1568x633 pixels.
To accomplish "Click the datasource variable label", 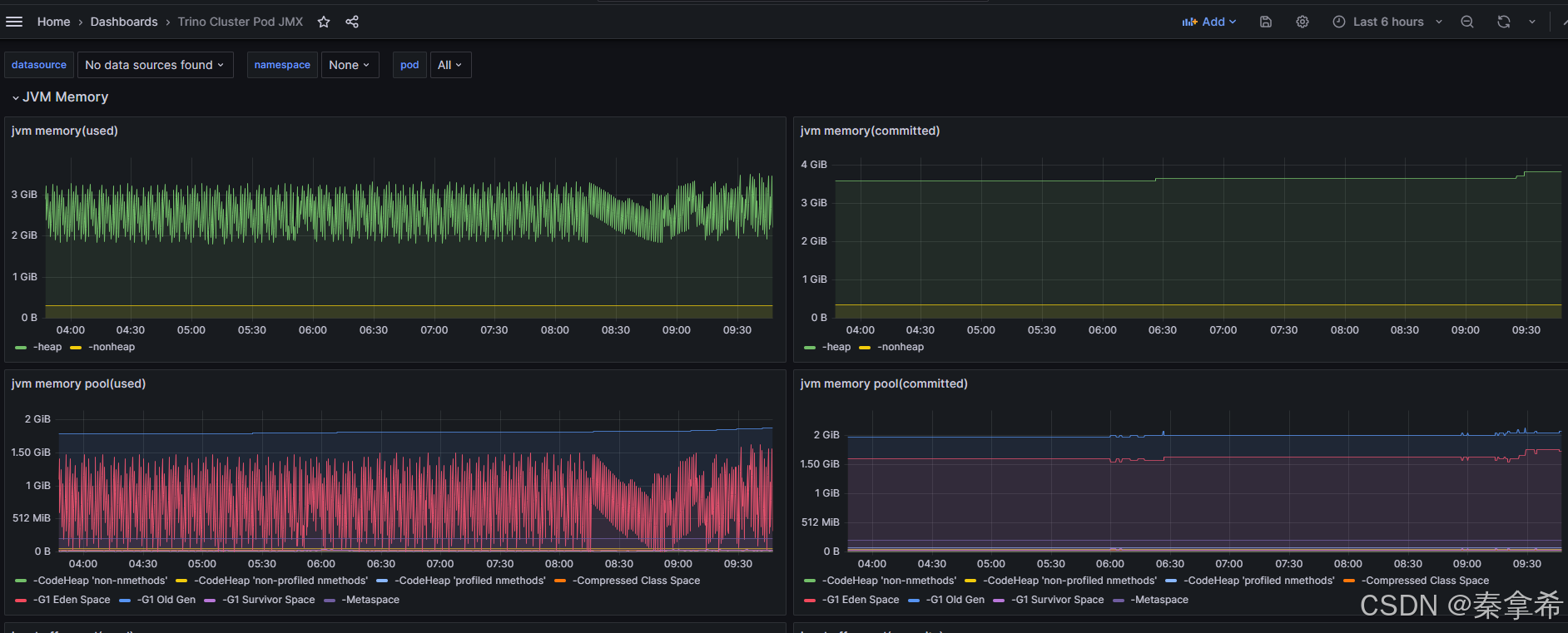I will 39,65.
